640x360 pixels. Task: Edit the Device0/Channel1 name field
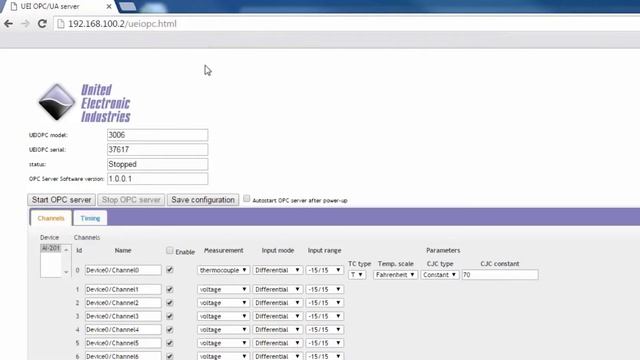click(123, 289)
